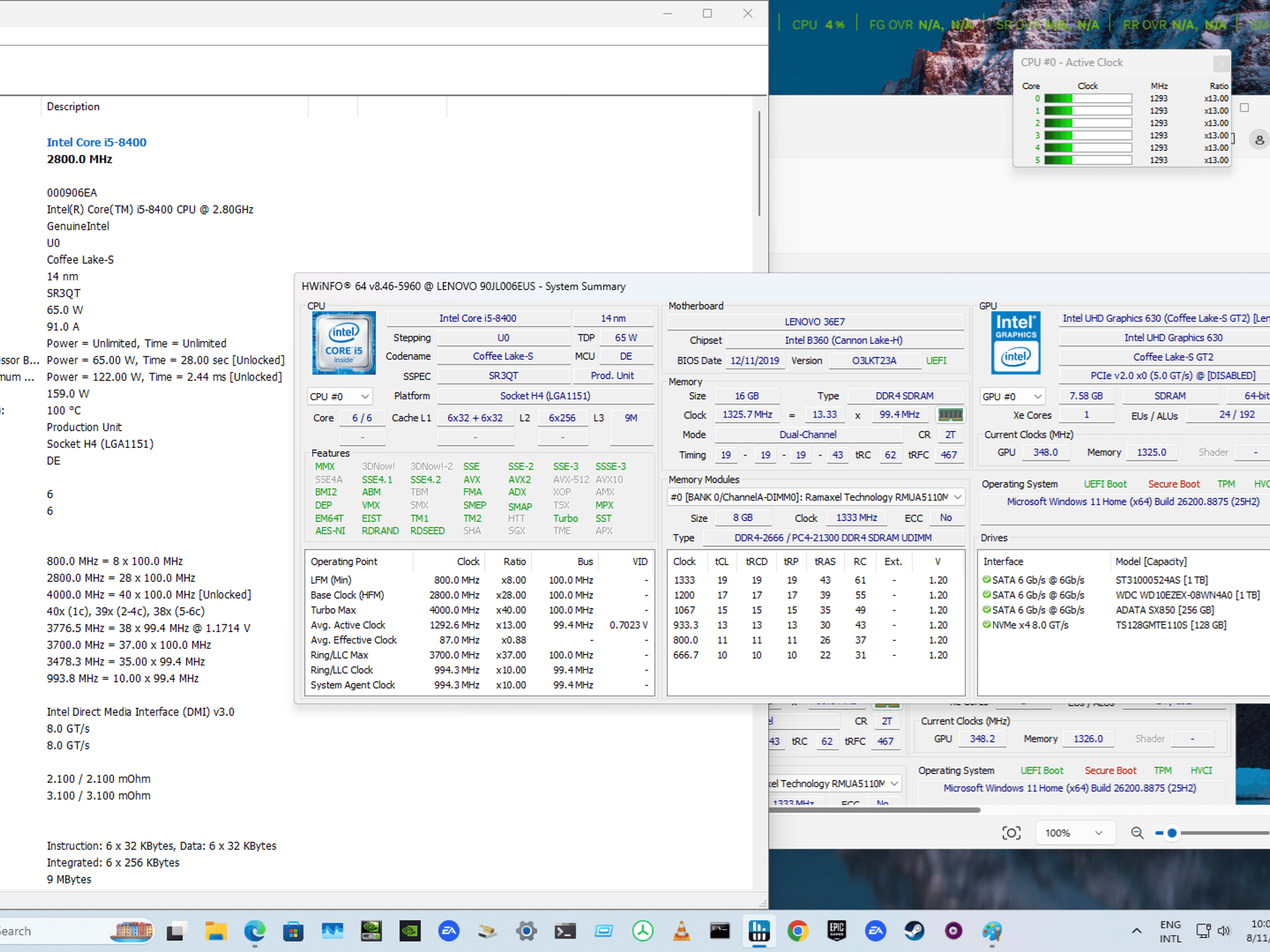
Task: Open the green three-spoke circle app on taskbar
Action: tap(643, 931)
